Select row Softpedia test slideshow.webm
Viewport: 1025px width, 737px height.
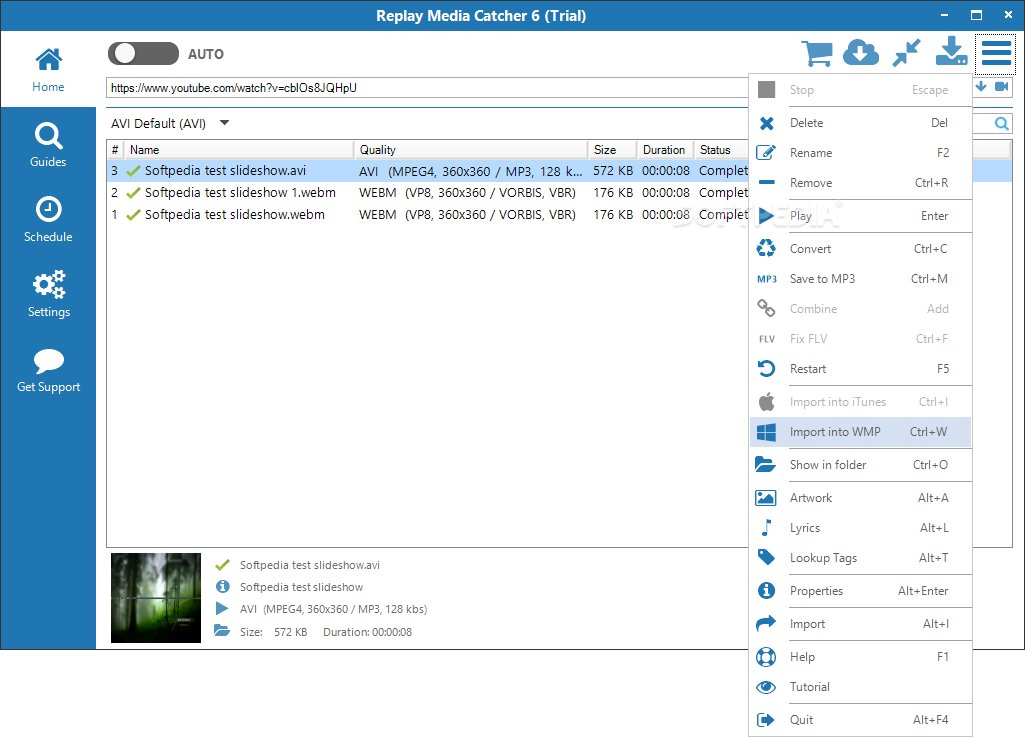[x=428, y=214]
